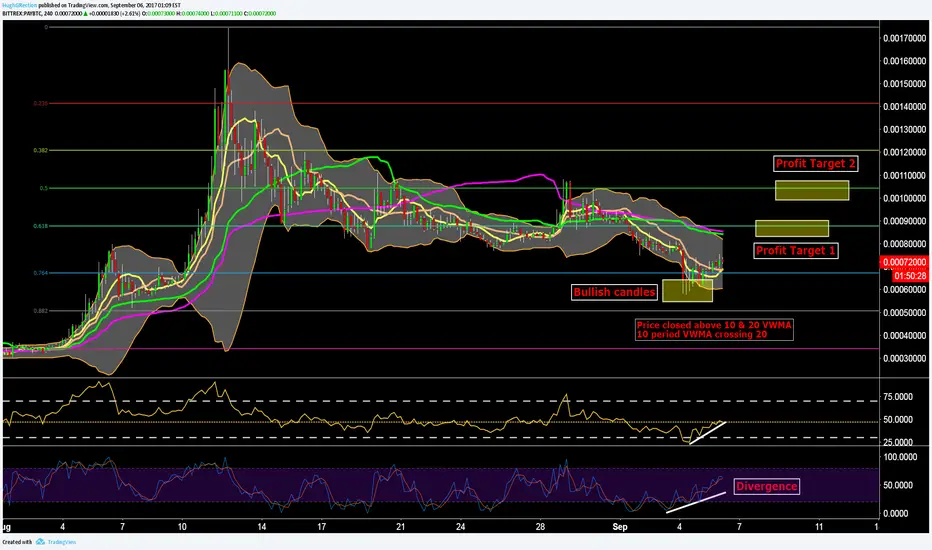Click the 0.00080000 price axis value

tap(904, 244)
